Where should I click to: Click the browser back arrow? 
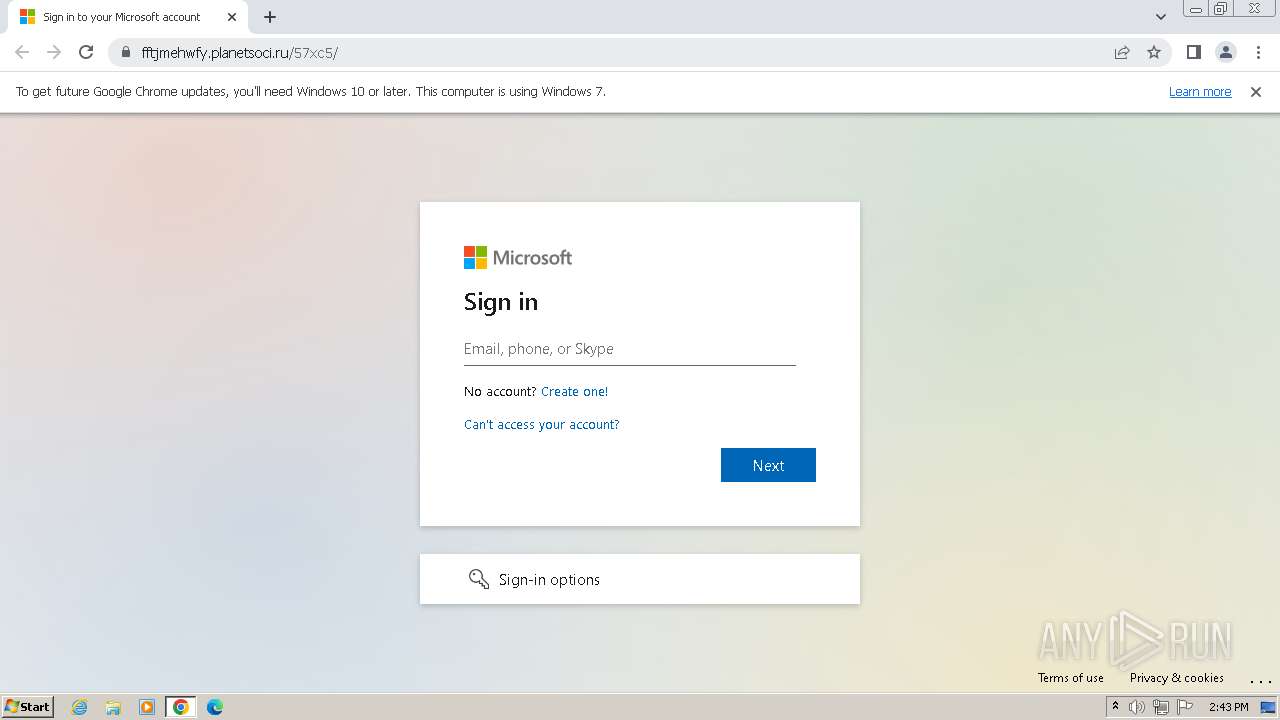22,52
